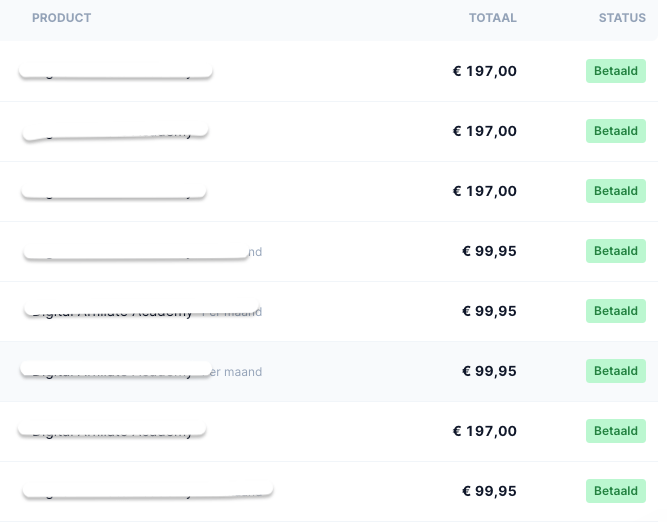Click the Betaald badge in the last row

click(x=615, y=491)
